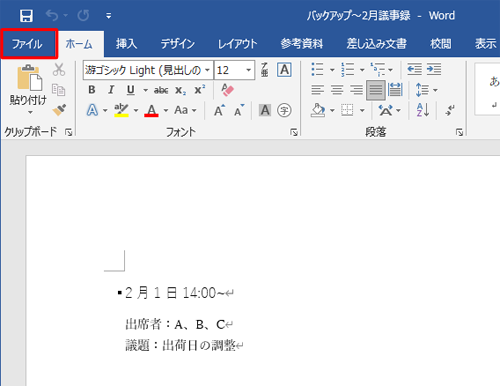Apply text effects with outlined A
Screen dimensions: 500x386
pos(92,110)
